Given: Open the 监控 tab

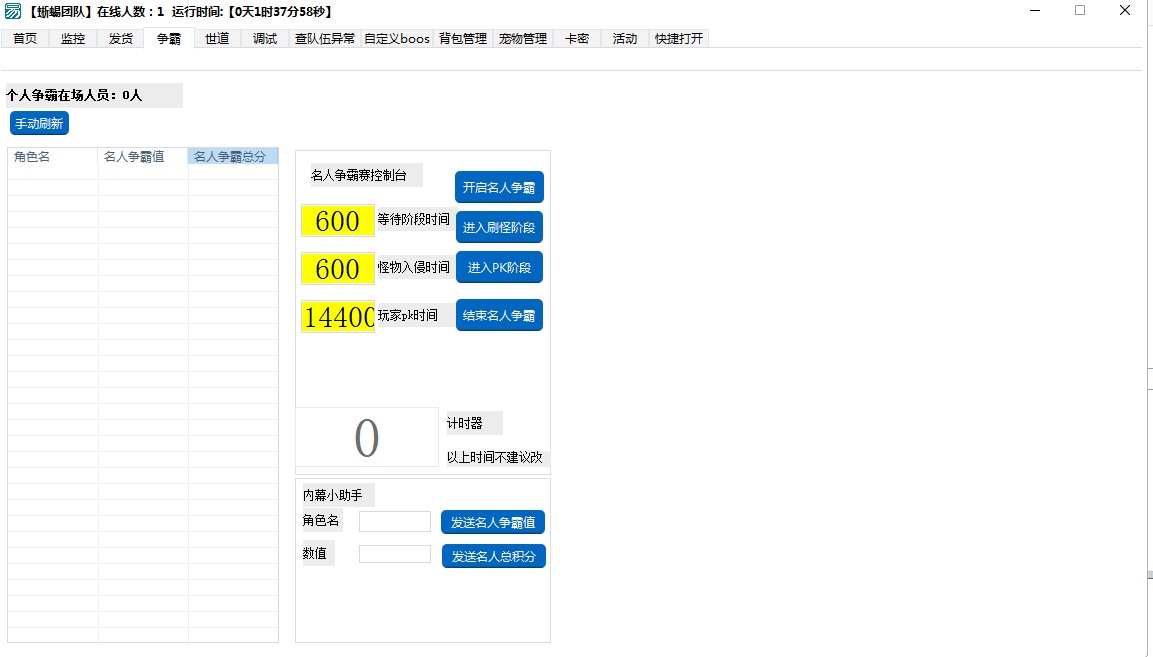Looking at the screenshot, I should click(73, 39).
